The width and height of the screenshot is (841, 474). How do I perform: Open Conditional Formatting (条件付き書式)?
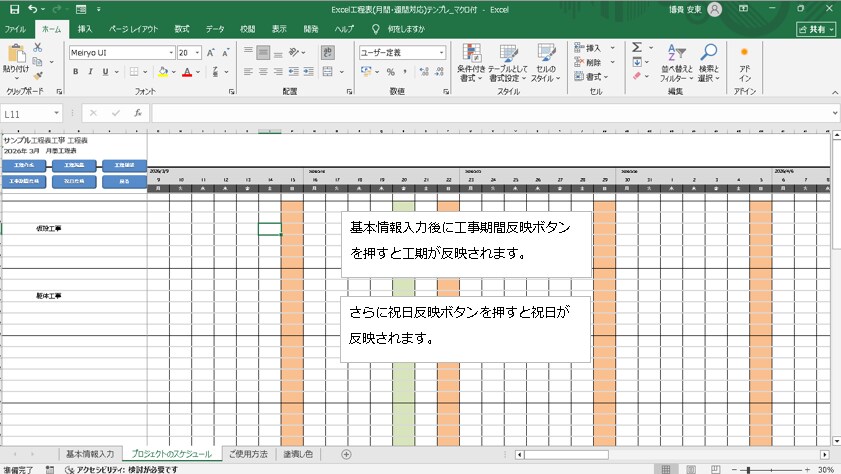tap(471, 63)
